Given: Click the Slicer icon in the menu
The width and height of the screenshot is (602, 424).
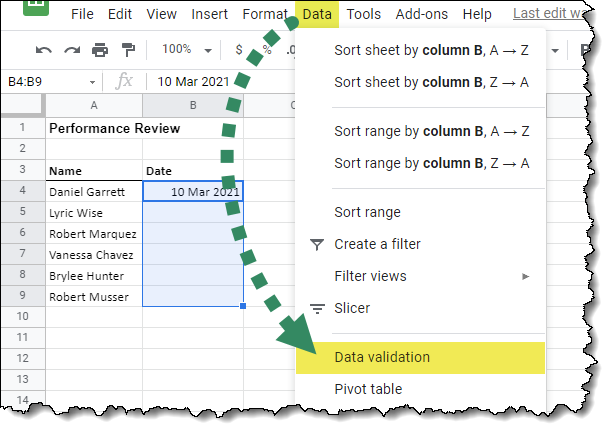Looking at the screenshot, I should (317, 308).
